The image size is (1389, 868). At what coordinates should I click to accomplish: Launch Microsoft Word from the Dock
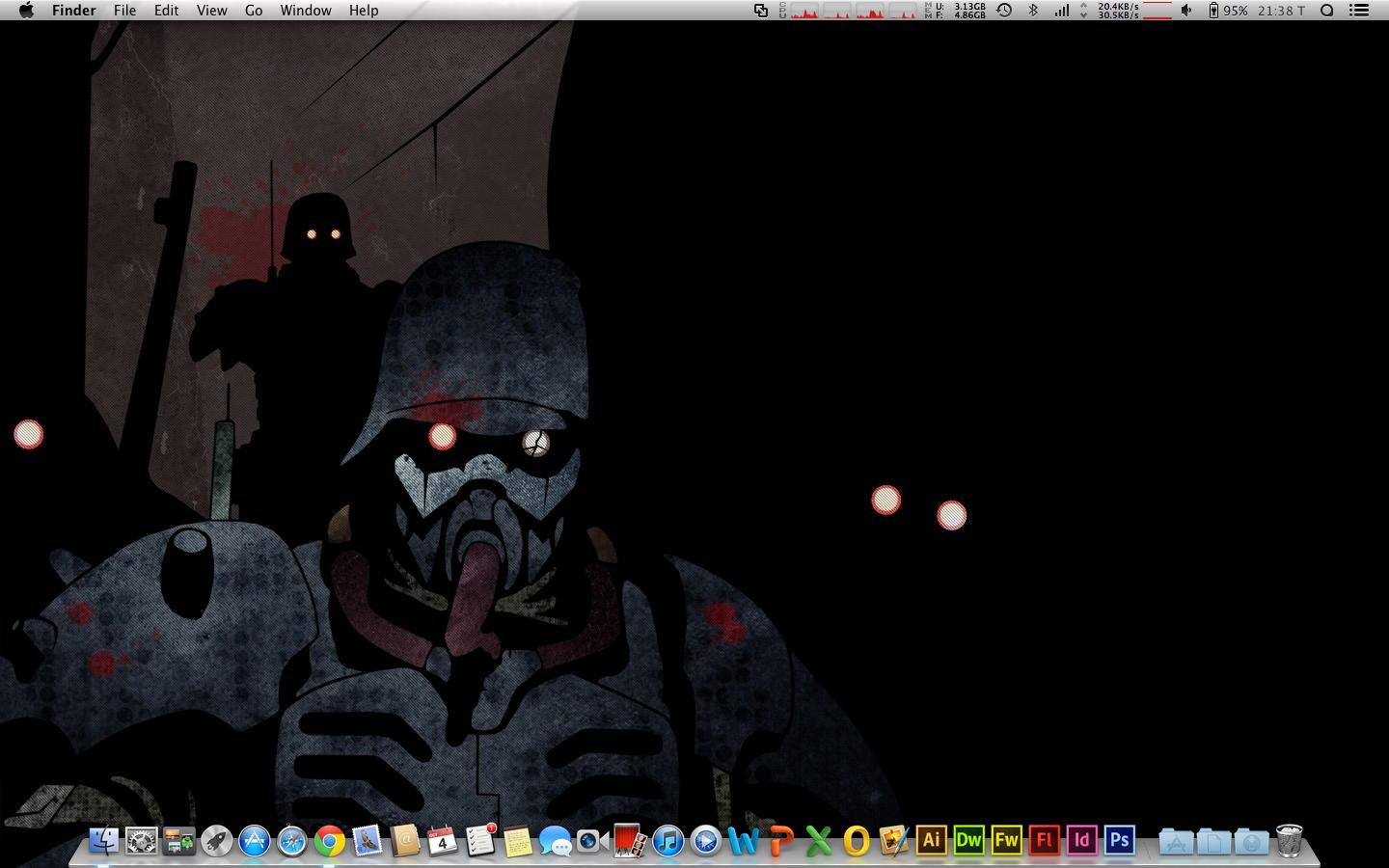click(x=743, y=841)
